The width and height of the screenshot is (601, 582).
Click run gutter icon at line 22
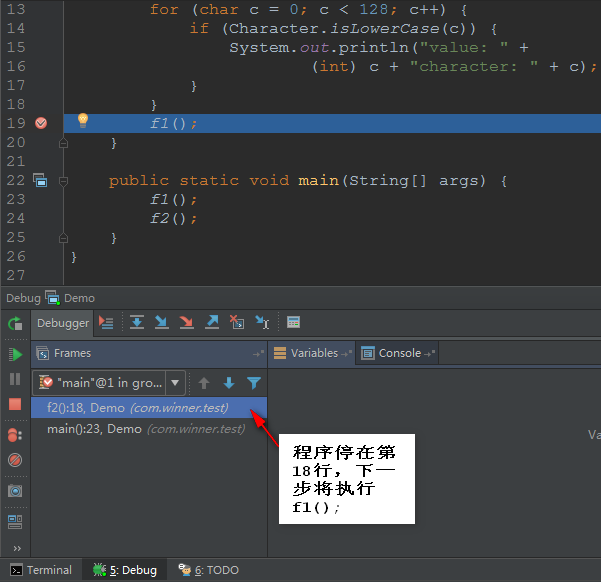point(40,180)
